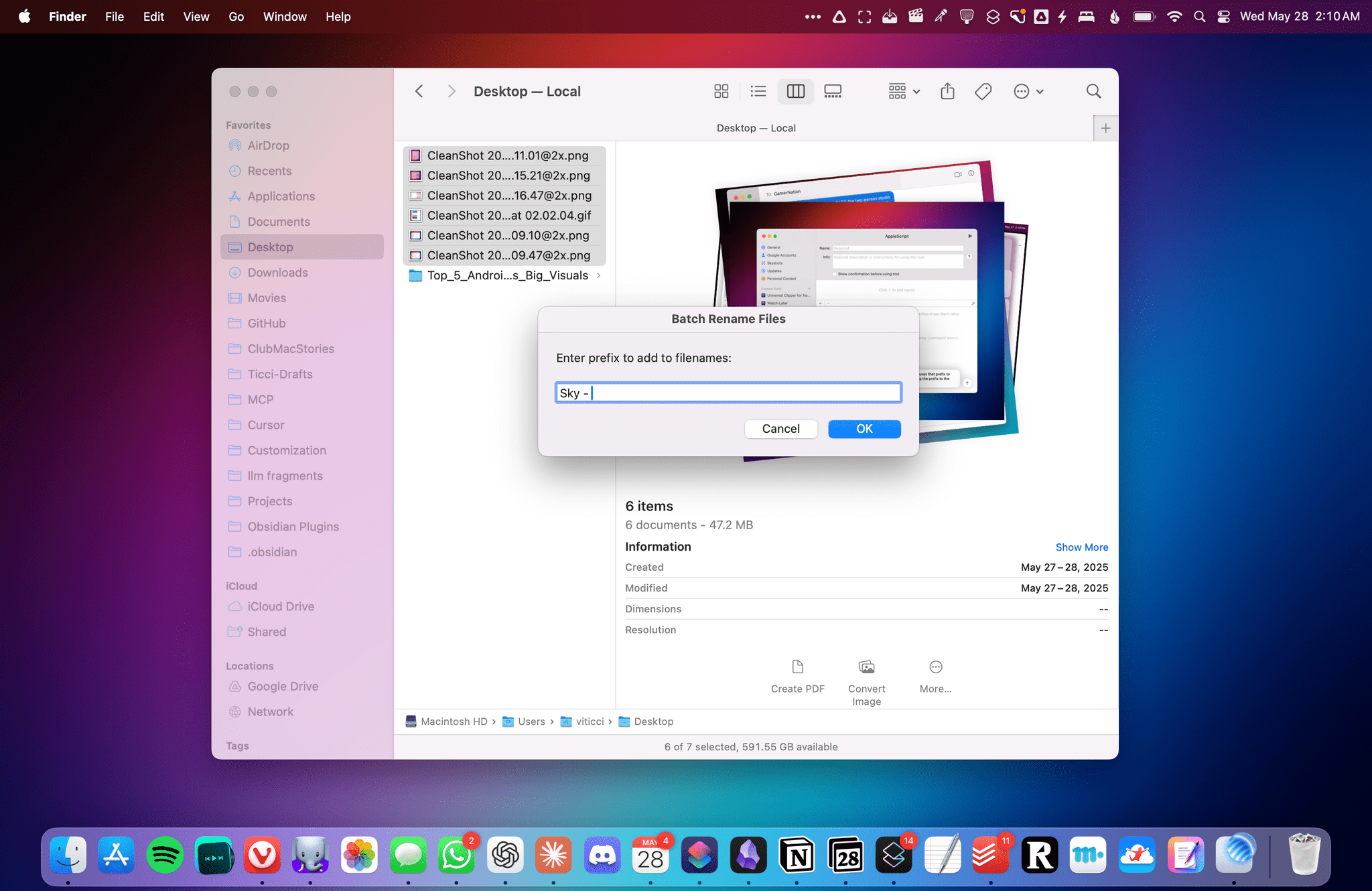
Task: Click Users in the path bar
Action: point(524,722)
